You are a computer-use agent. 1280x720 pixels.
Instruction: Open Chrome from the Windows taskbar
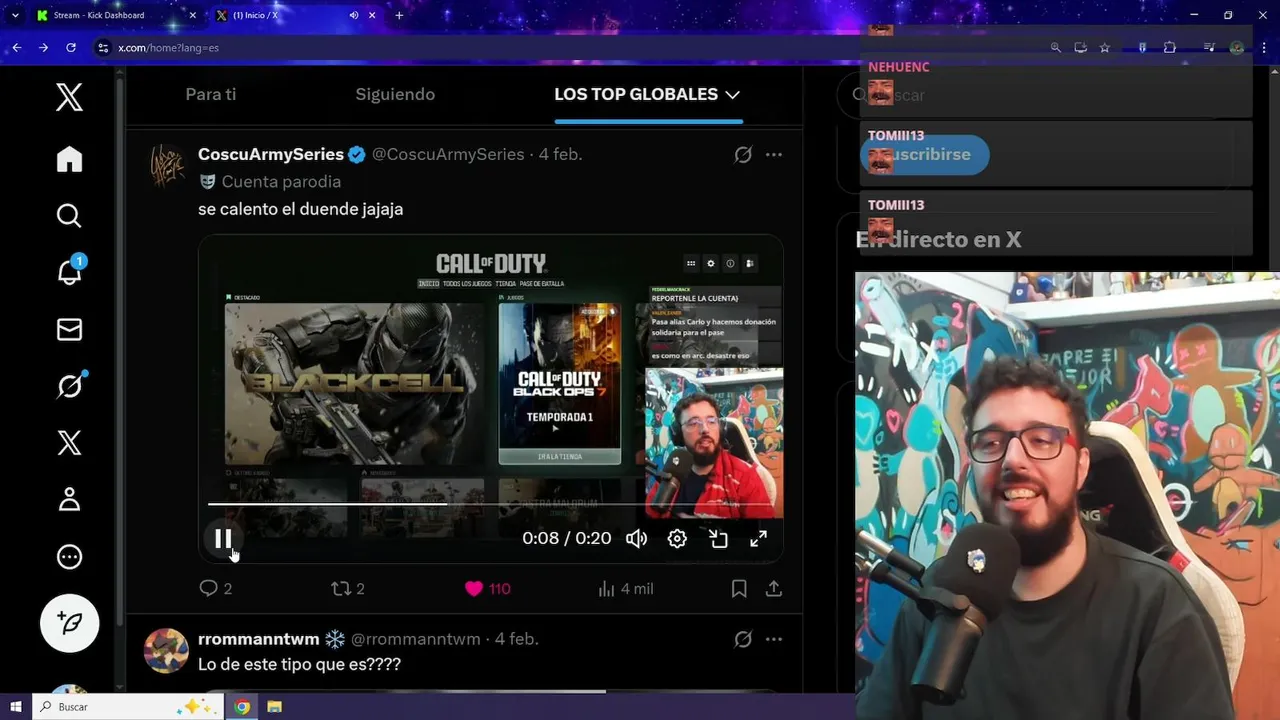(242, 707)
